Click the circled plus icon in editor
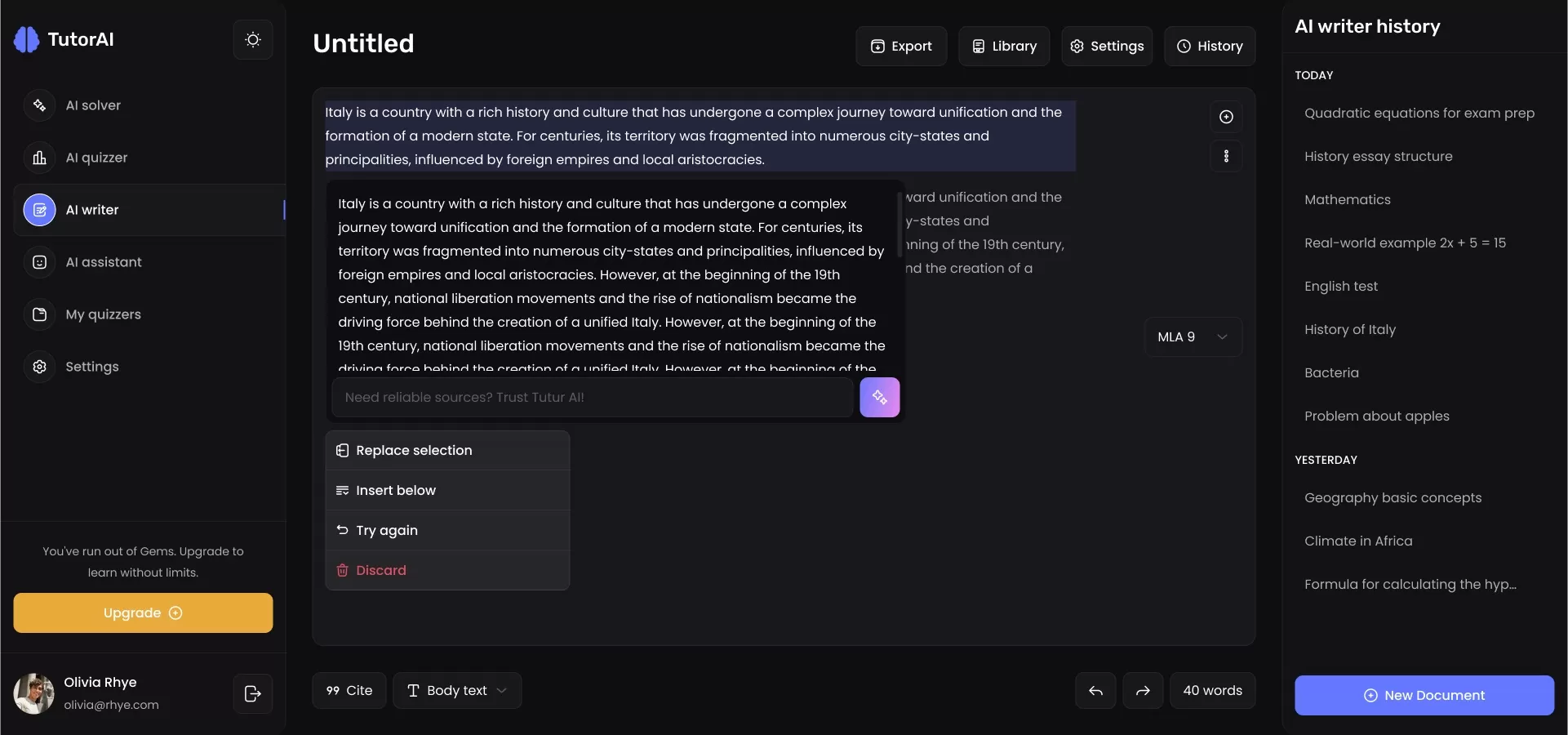The width and height of the screenshot is (1568, 735). (1225, 117)
